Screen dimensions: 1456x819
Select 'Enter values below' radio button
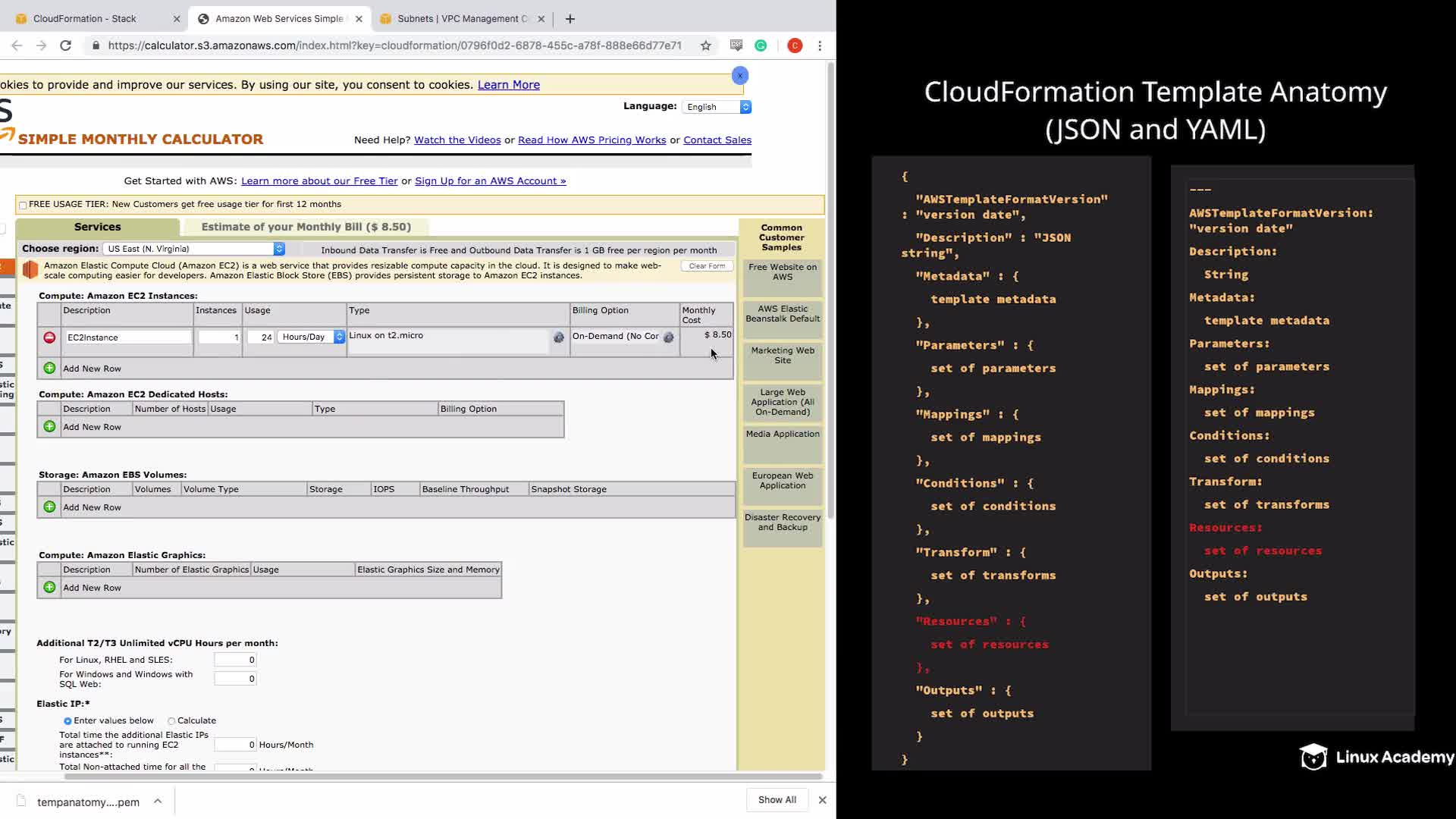point(67,721)
